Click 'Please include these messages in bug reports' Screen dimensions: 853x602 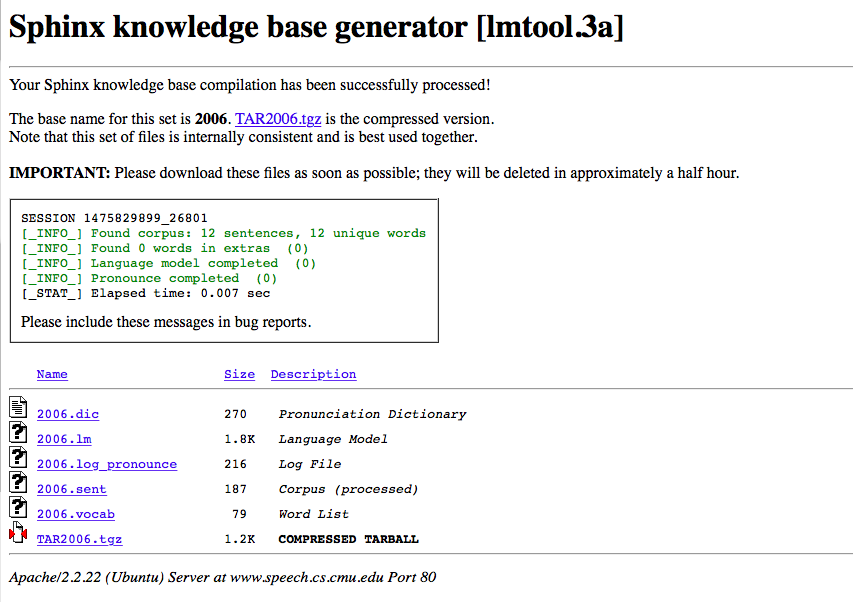click(166, 322)
